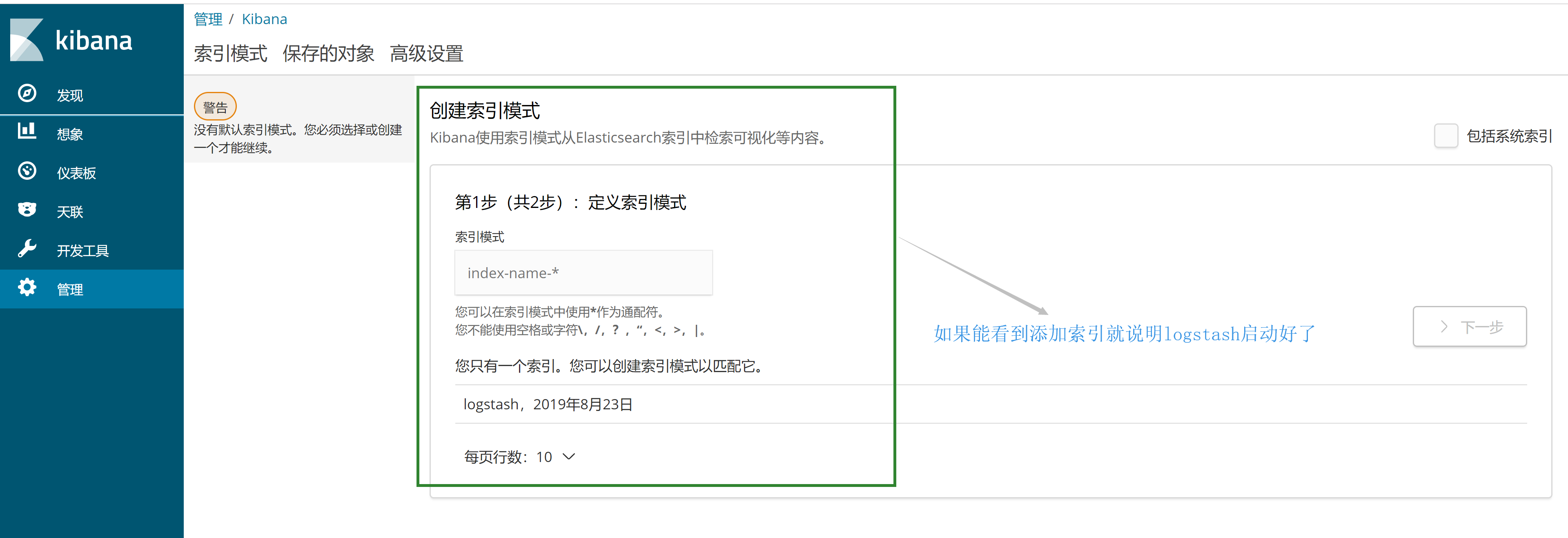The image size is (1568, 538).
Task: Select the Dashboard (仪表板) sidebar icon
Action: [27, 171]
